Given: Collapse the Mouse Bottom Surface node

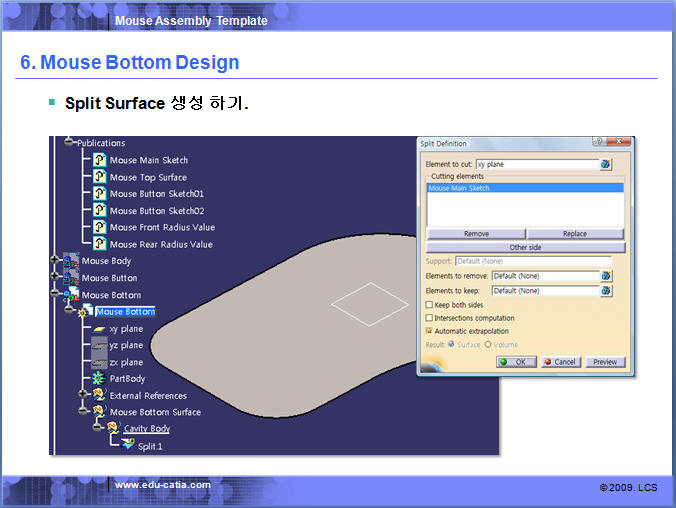Looking at the screenshot, I should click(x=84, y=412).
